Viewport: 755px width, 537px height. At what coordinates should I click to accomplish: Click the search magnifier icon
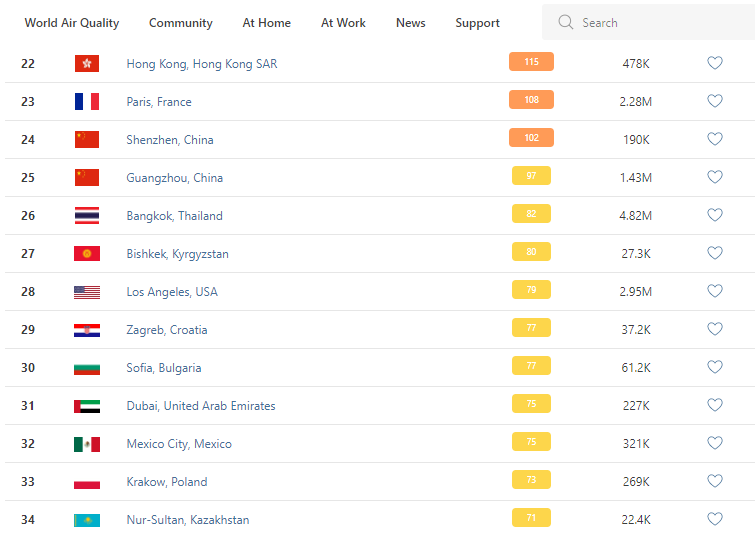[566, 22]
